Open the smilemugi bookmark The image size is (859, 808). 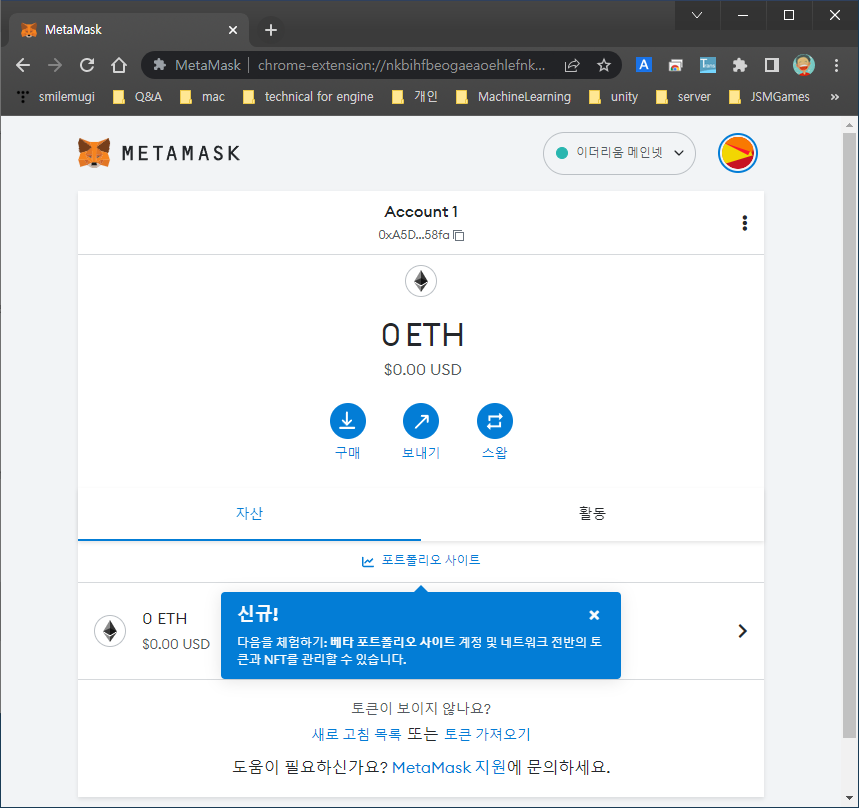coord(56,97)
